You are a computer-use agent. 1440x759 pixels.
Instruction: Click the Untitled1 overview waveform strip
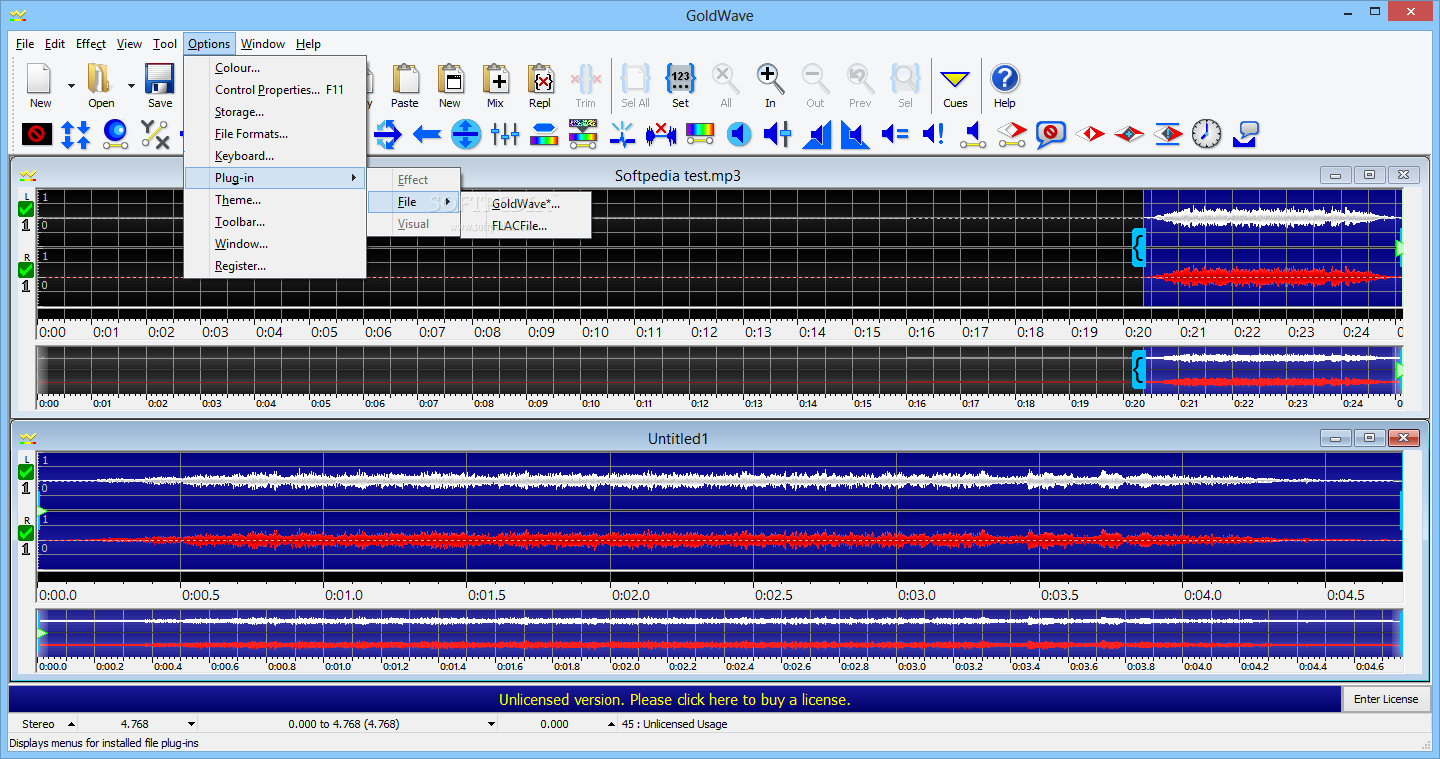click(x=720, y=633)
